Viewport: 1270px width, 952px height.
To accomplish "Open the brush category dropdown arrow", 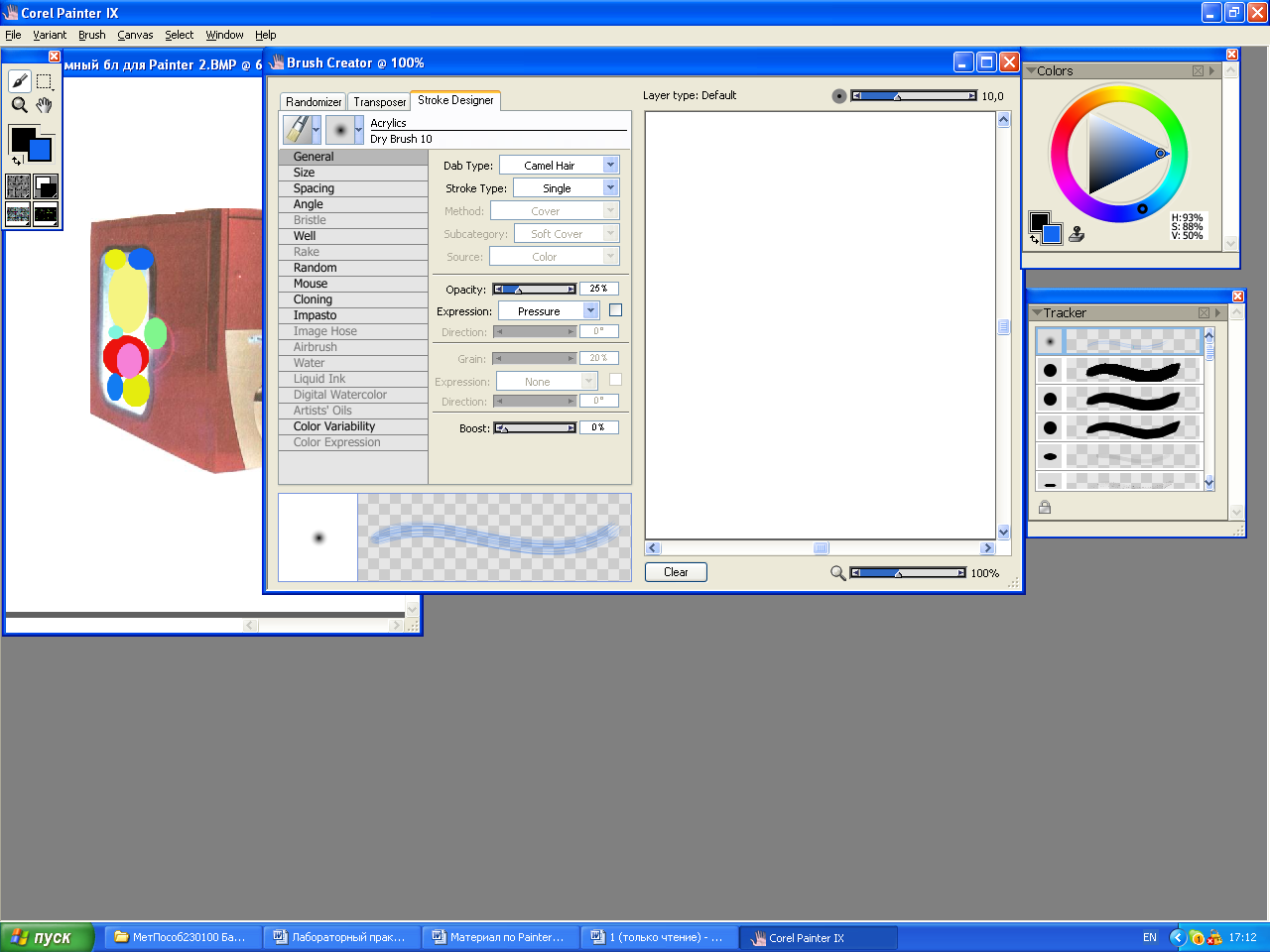I will tap(317, 130).
